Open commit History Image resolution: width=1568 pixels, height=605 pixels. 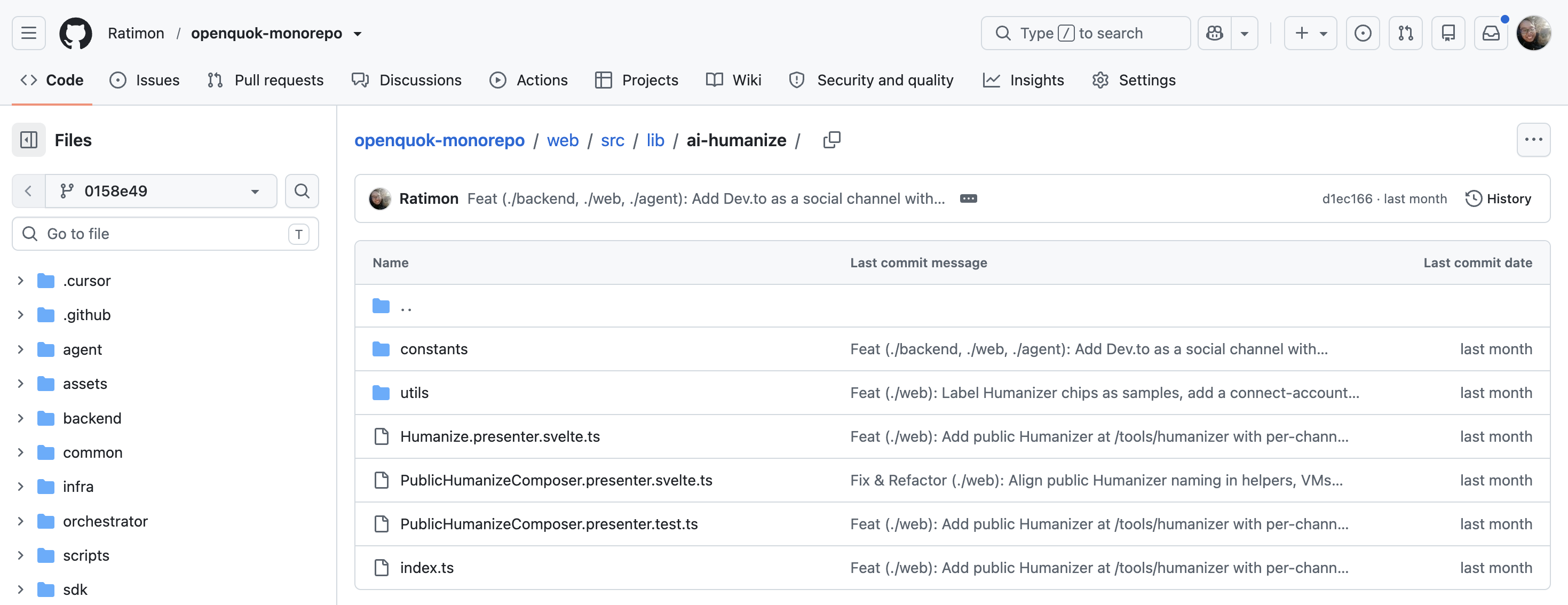pyautogui.click(x=1498, y=198)
